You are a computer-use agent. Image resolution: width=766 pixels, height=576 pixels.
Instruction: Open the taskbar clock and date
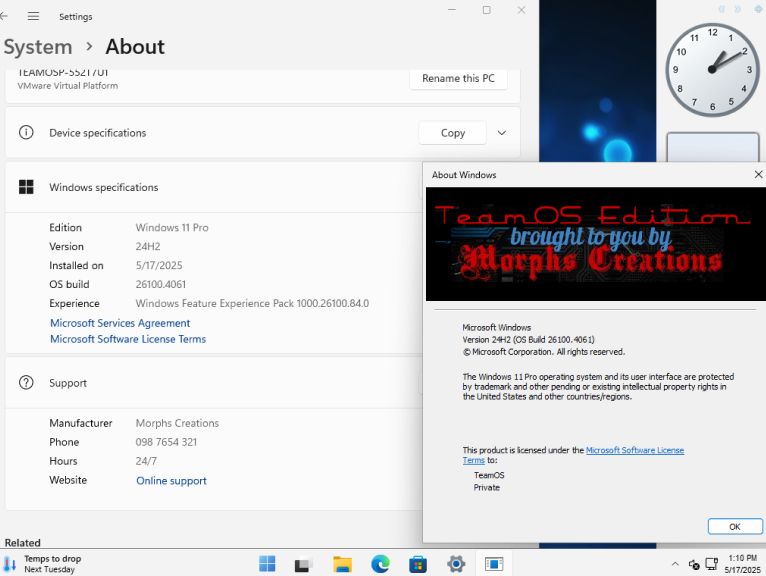742,564
